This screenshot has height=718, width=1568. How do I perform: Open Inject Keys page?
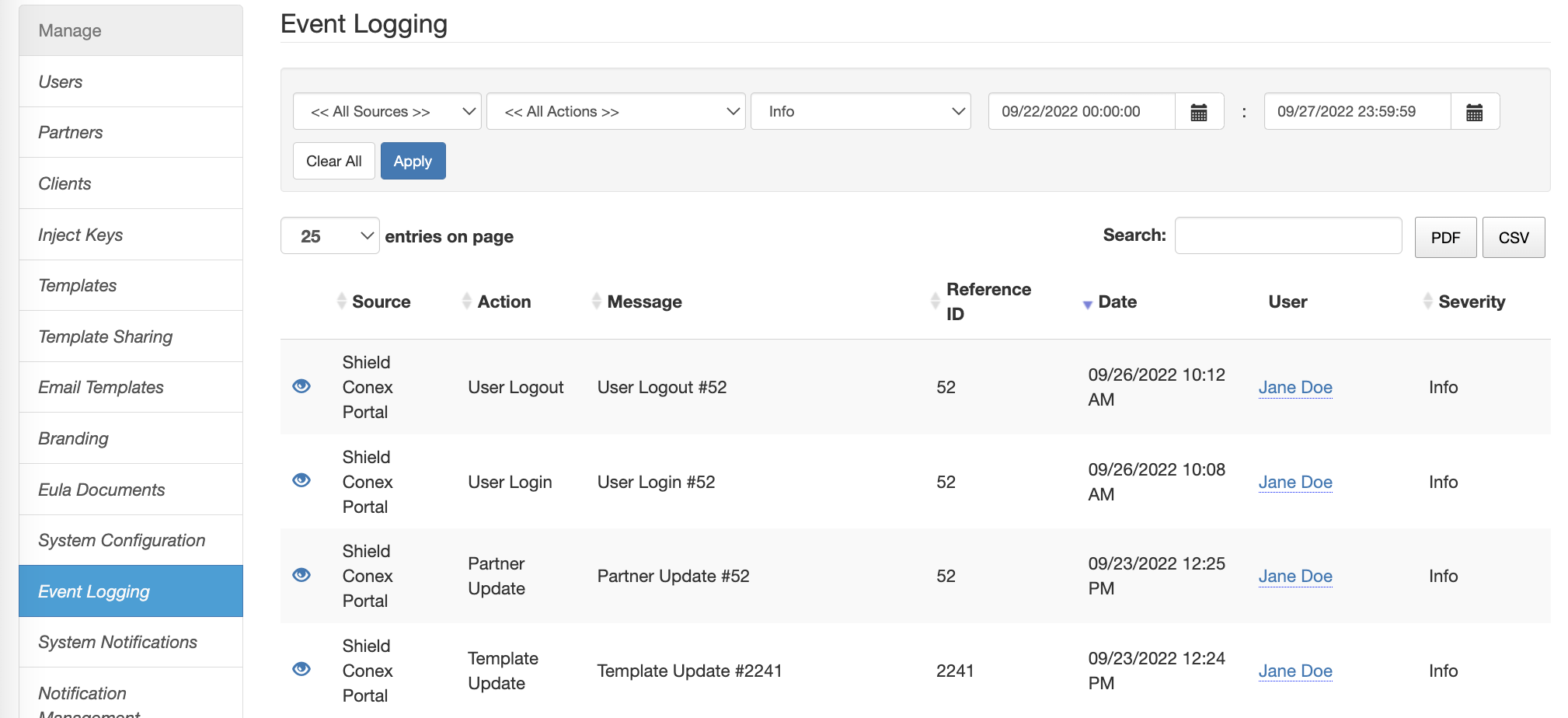pos(131,235)
